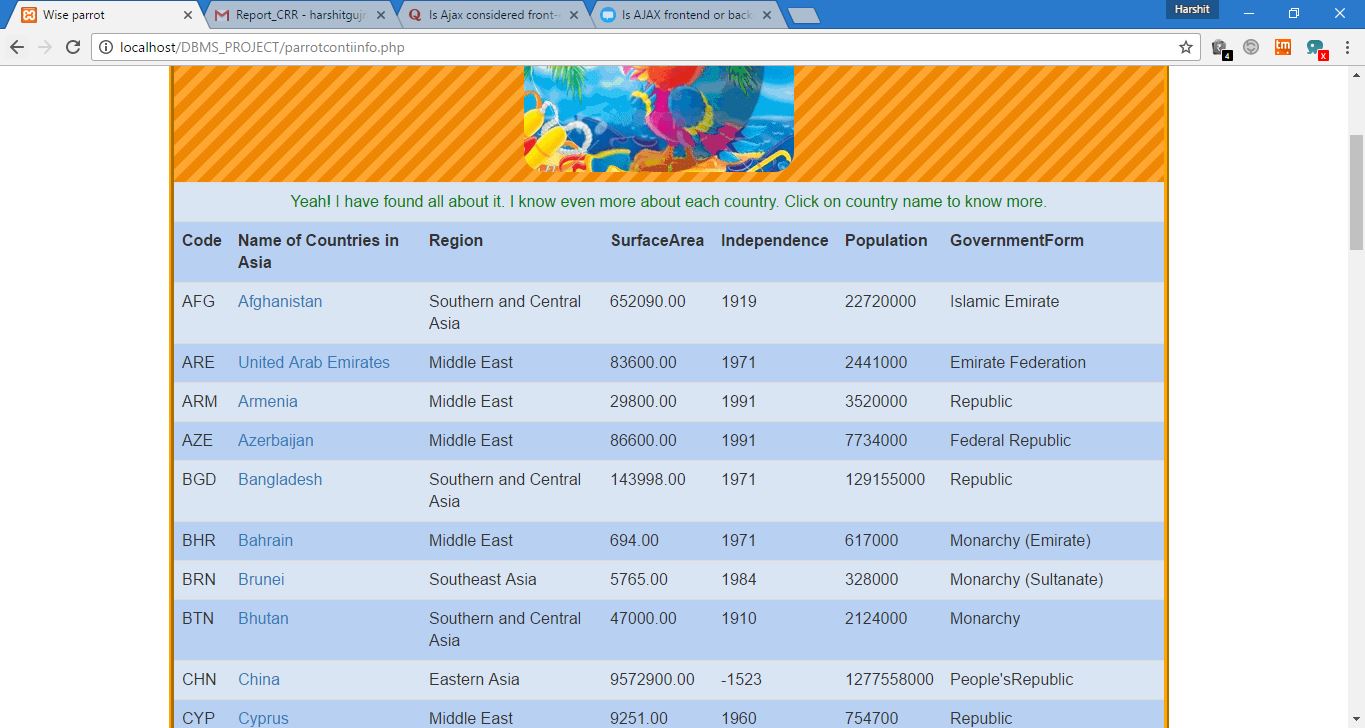Click the Harshit profile button
1365x728 pixels.
pos(1192,9)
